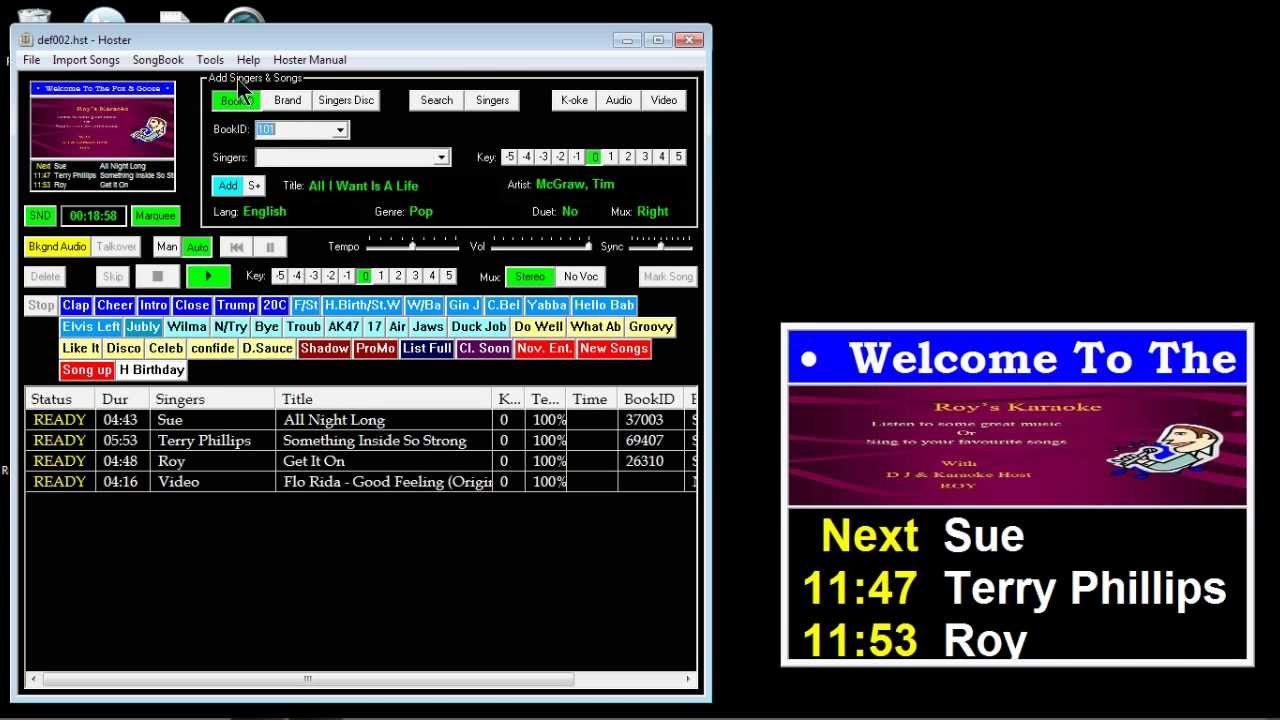This screenshot has height=720, width=1280.
Task: Play the Gin J clip
Action: click(464, 306)
